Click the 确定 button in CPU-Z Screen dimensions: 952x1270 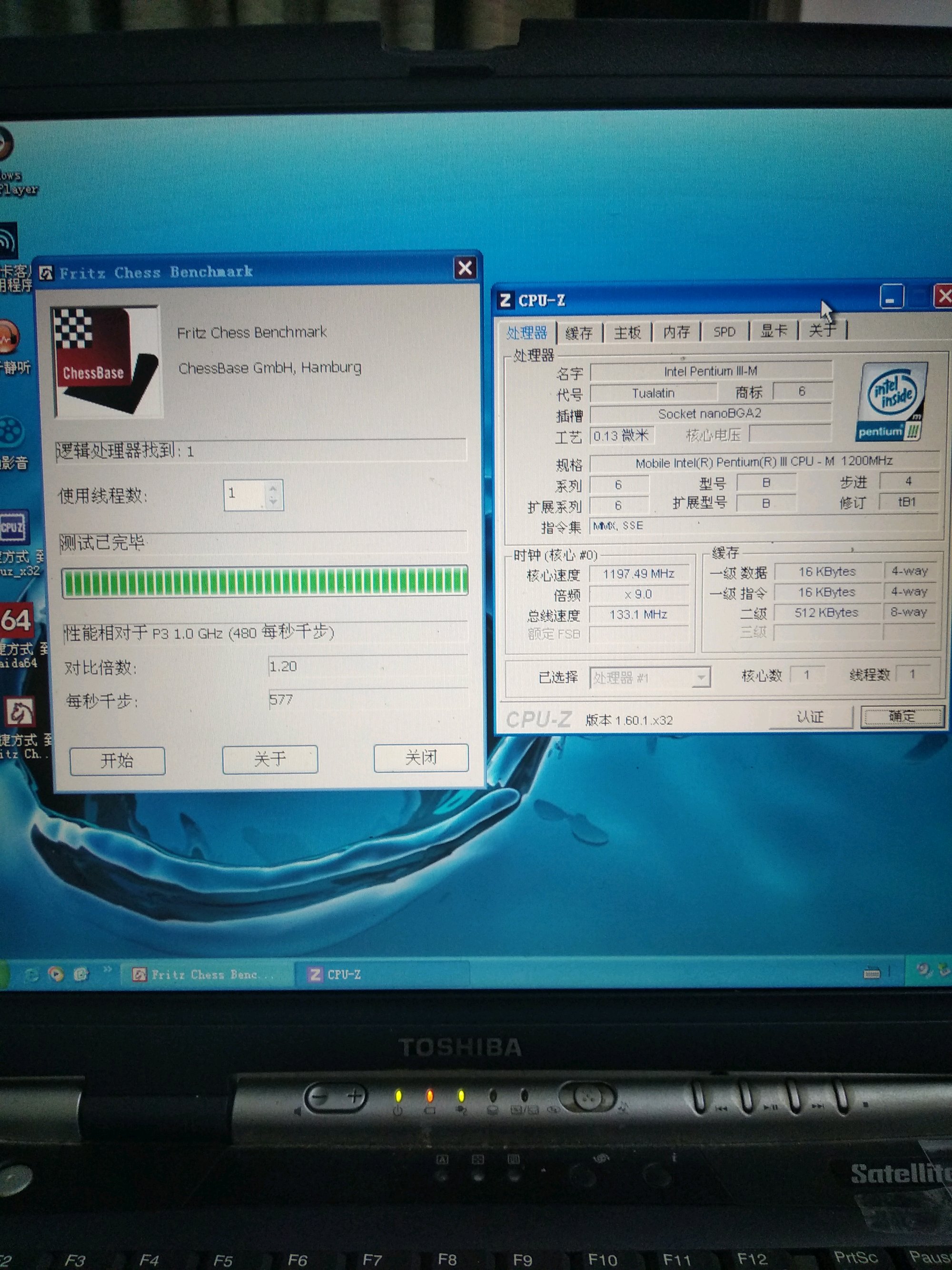point(902,716)
